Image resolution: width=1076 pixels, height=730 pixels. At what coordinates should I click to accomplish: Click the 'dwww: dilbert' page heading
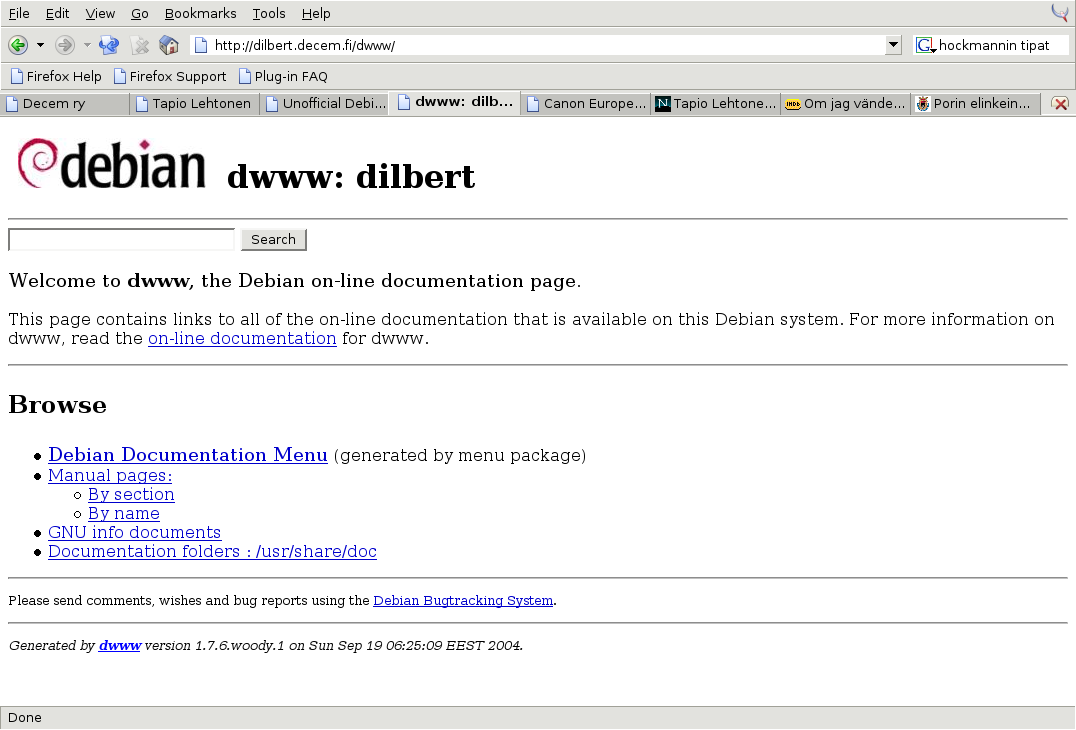(351, 176)
